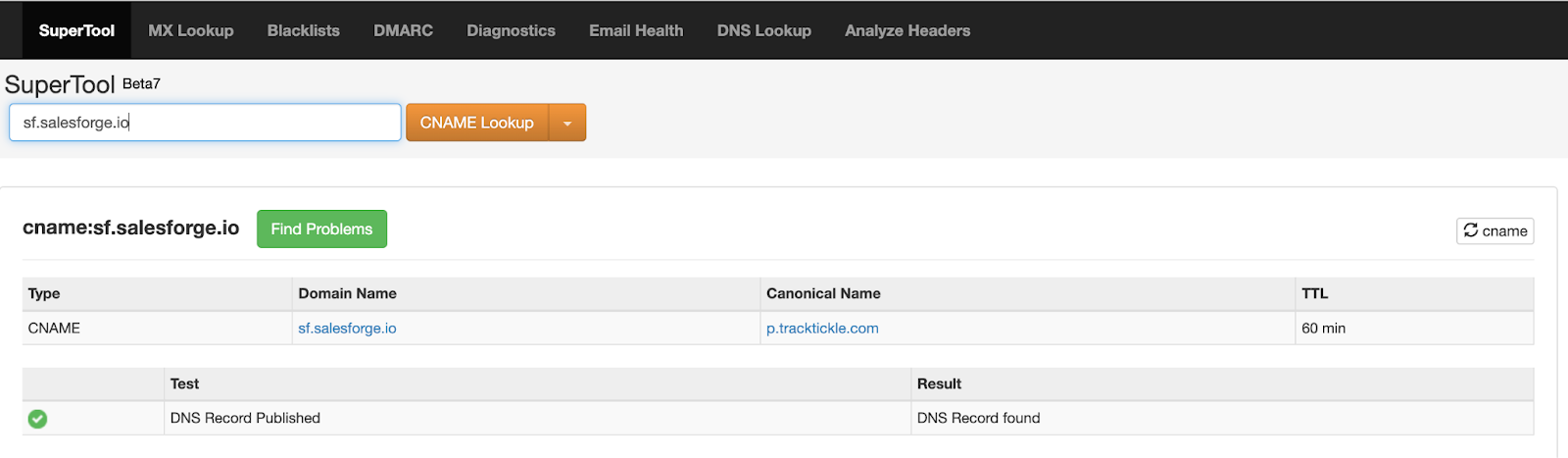
Task: Switch to the DMARC tab
Action: [x=403, y=30]
